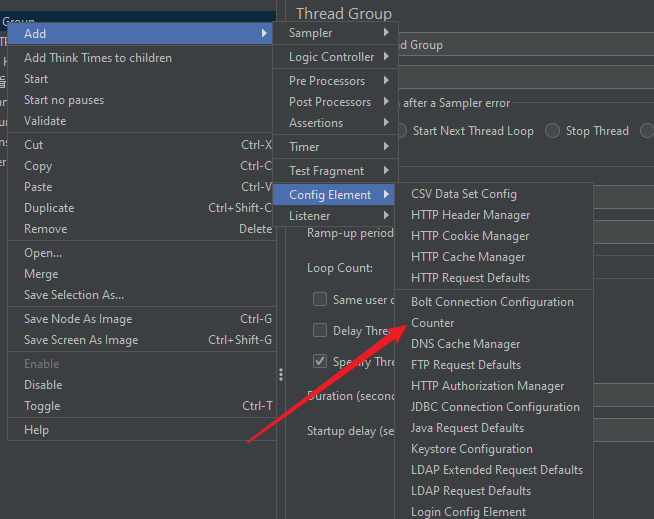Enable the Delay Thread creation checkbox
The image size is (654, 519).
pos(320,330)
